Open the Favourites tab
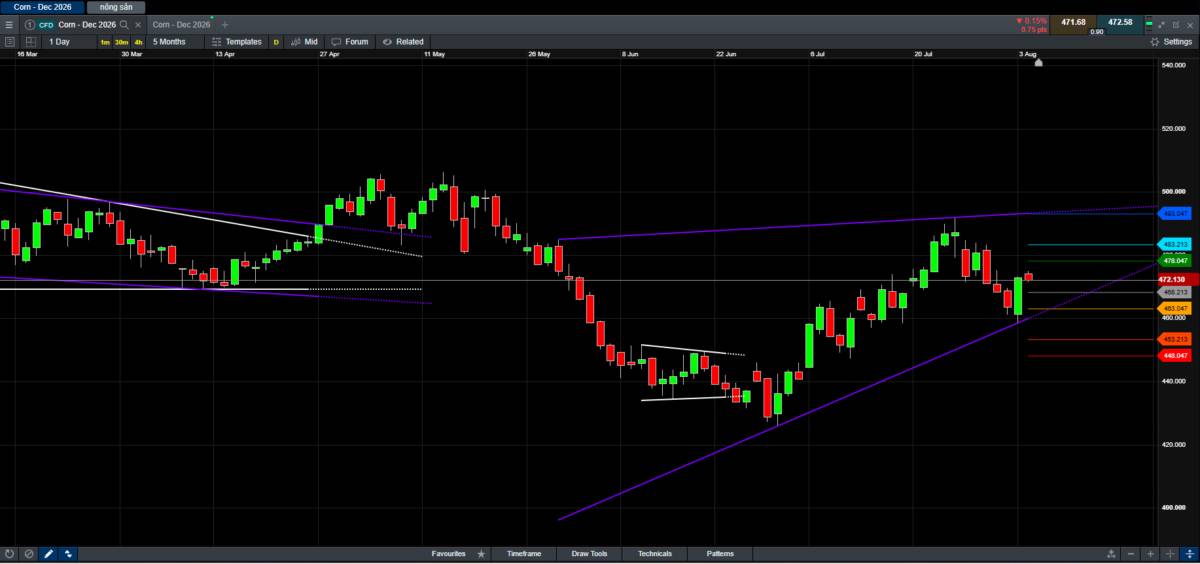 pyautogui.click(x=448, y=553)
